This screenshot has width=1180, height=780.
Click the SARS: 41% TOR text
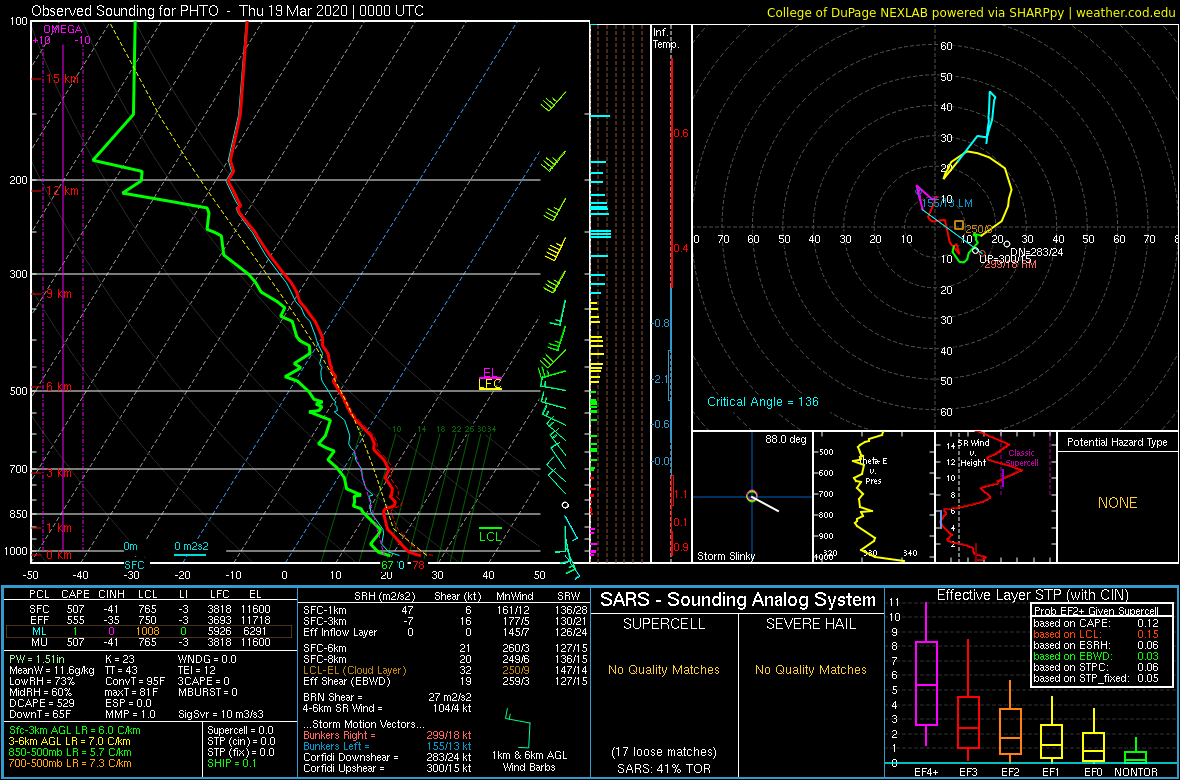[x=664, y=768]
